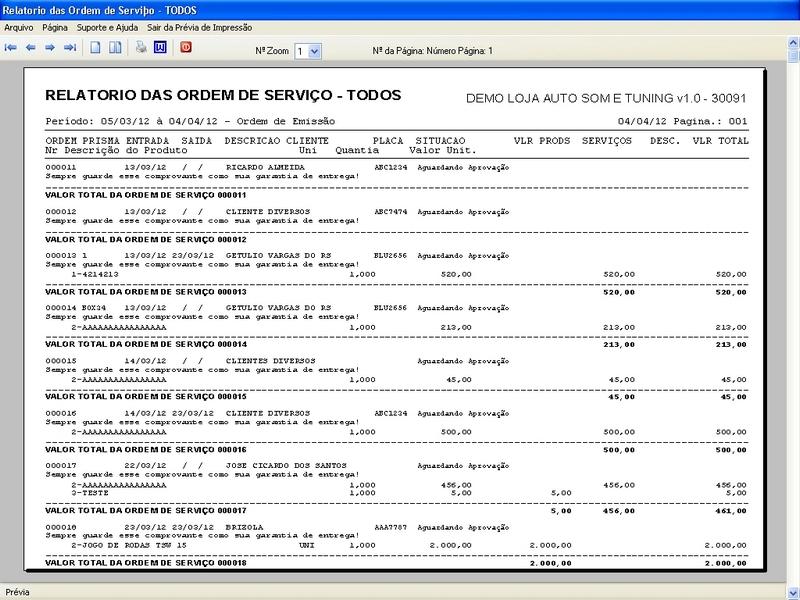This screenshot has width=800, height=600.
Task: Click SITUACAO column header
Action: tap(440, 141)
